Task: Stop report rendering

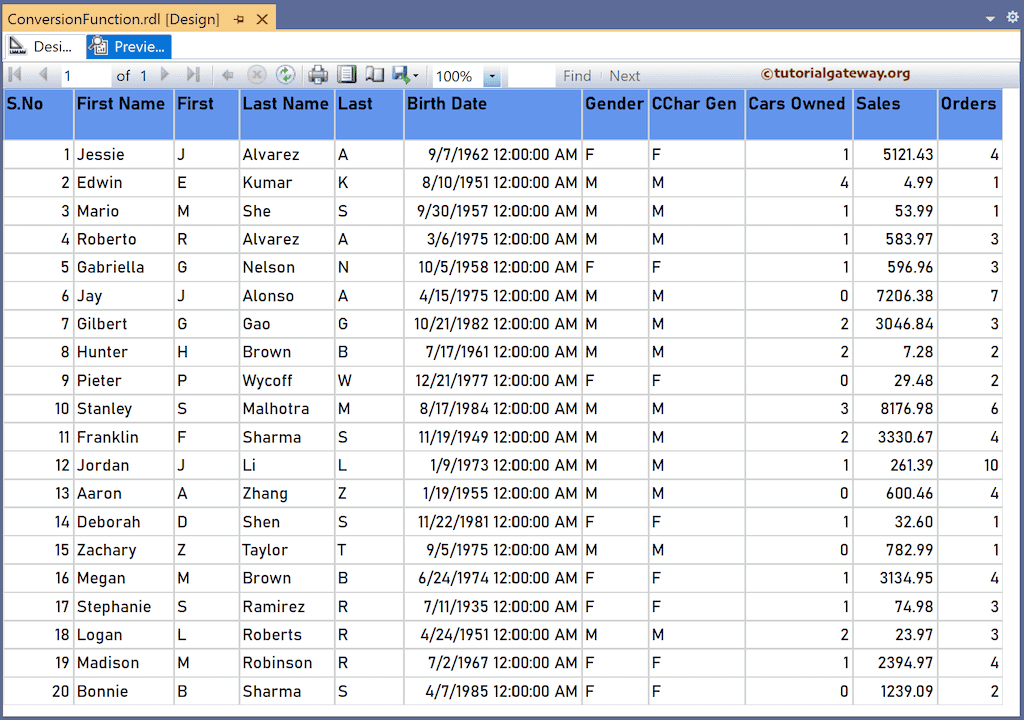Action: 257,75
